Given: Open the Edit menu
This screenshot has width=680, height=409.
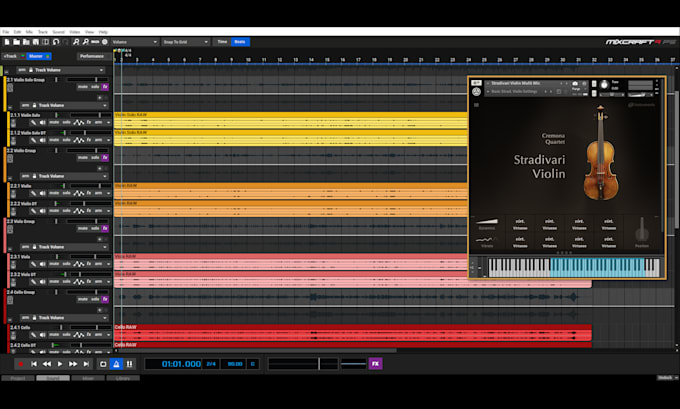Looking at the screenshot, I should tap(17, 32).
